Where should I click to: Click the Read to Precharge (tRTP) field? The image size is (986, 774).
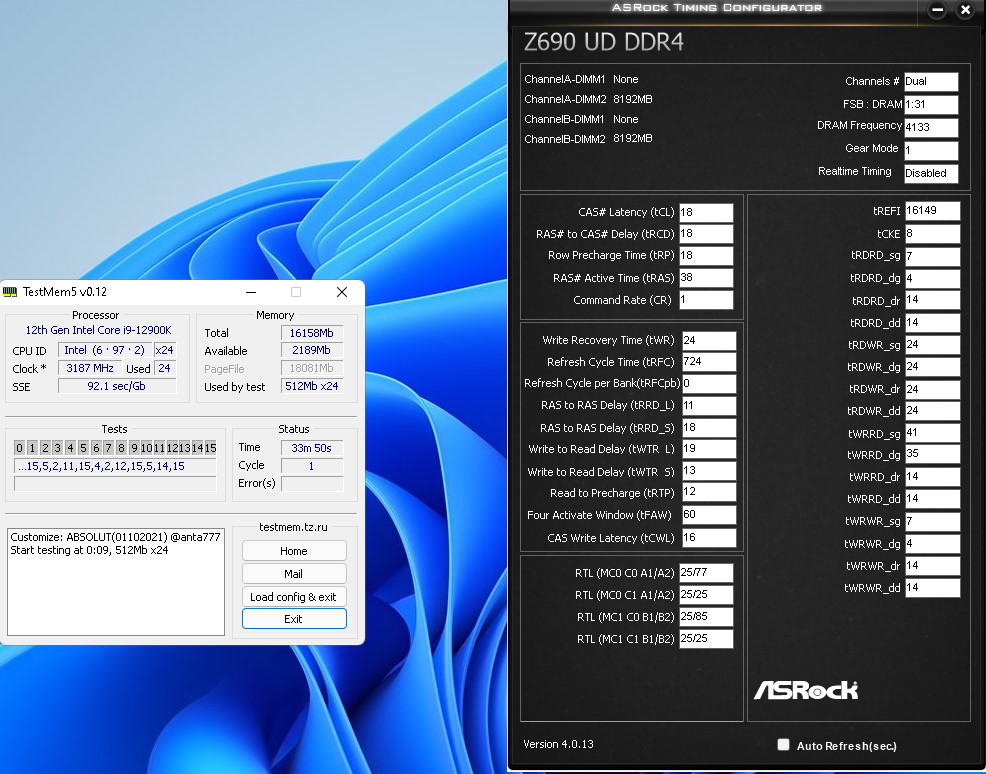pyautogui.click(x=709, y=492)
